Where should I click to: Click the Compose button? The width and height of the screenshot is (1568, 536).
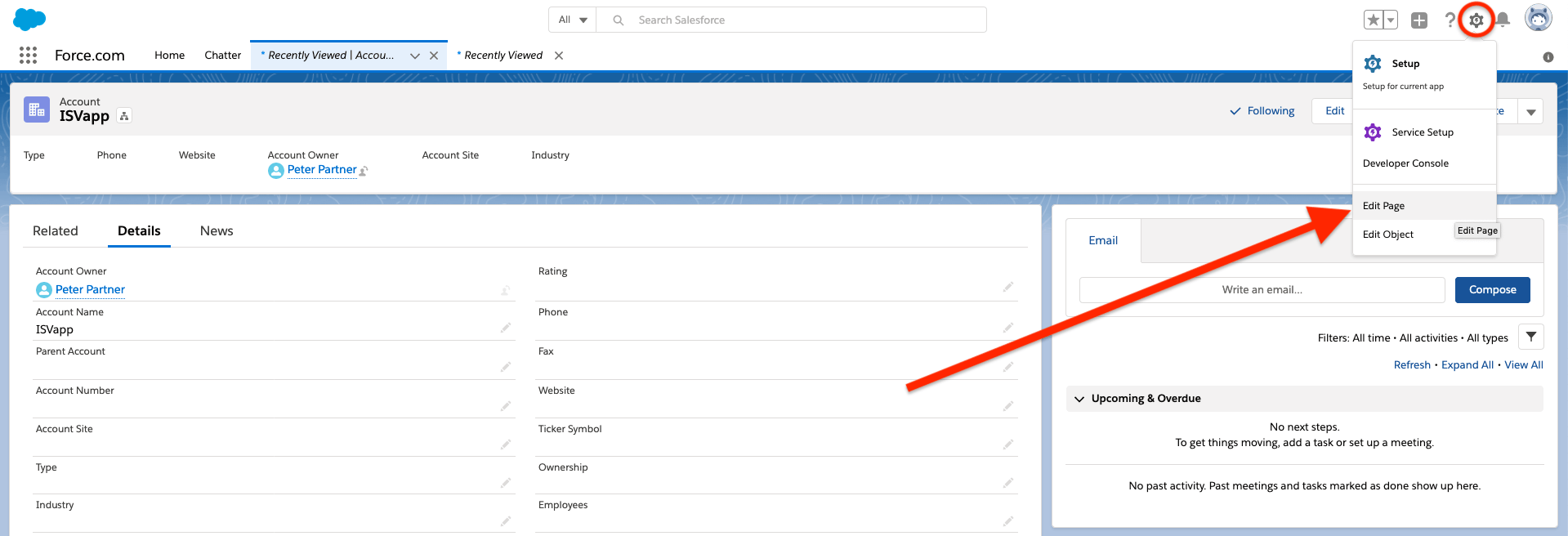1492,289
